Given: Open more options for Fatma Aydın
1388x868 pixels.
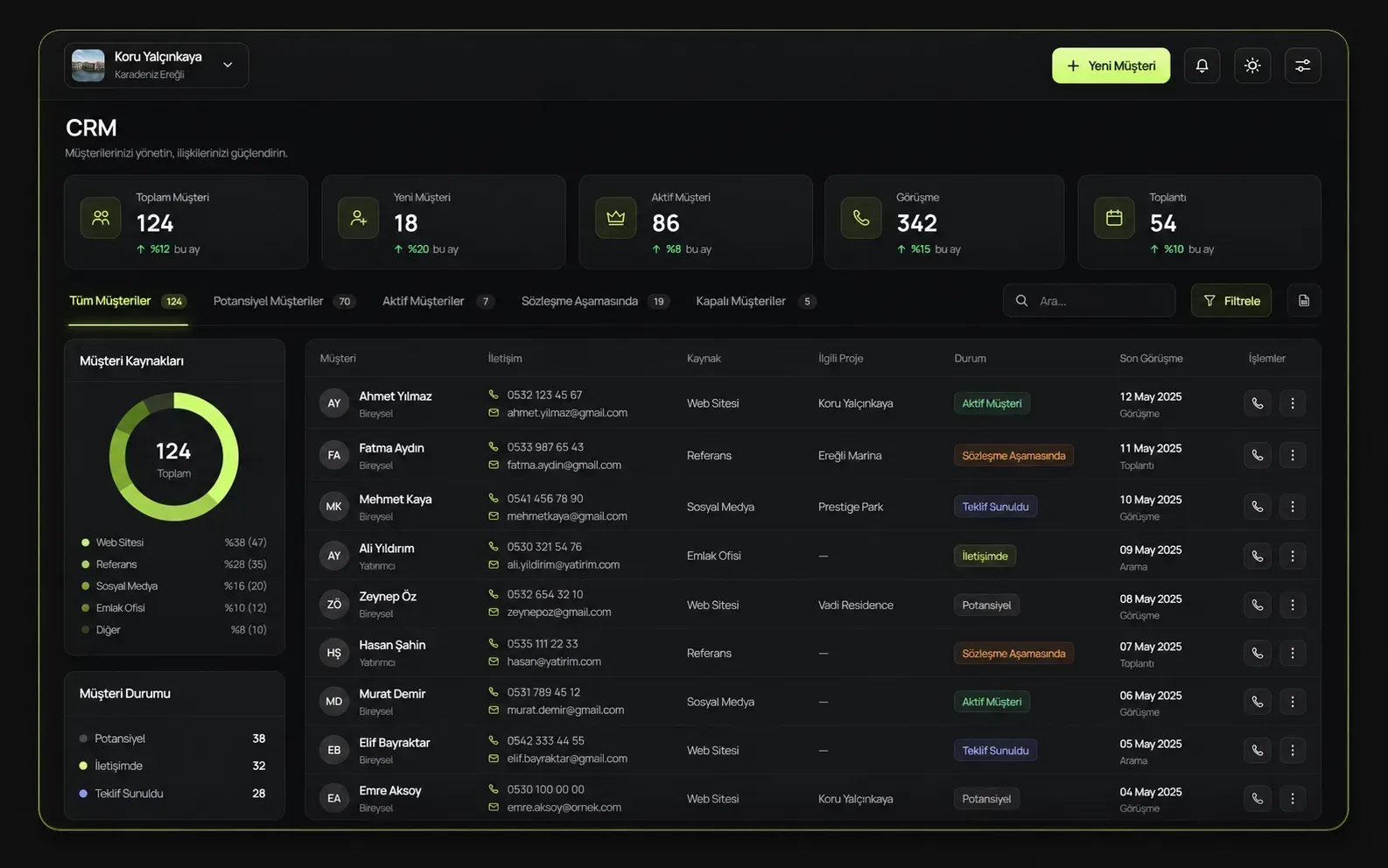Looking at the screenshot, I should click(x=1293, y=455).
